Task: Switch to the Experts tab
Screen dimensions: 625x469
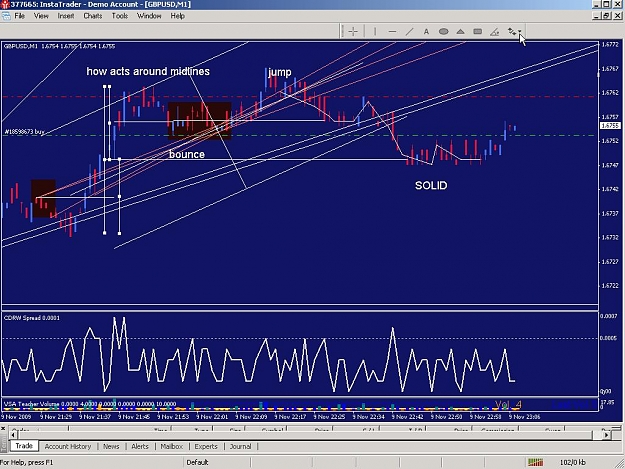Action: click(x=206, y=446)
